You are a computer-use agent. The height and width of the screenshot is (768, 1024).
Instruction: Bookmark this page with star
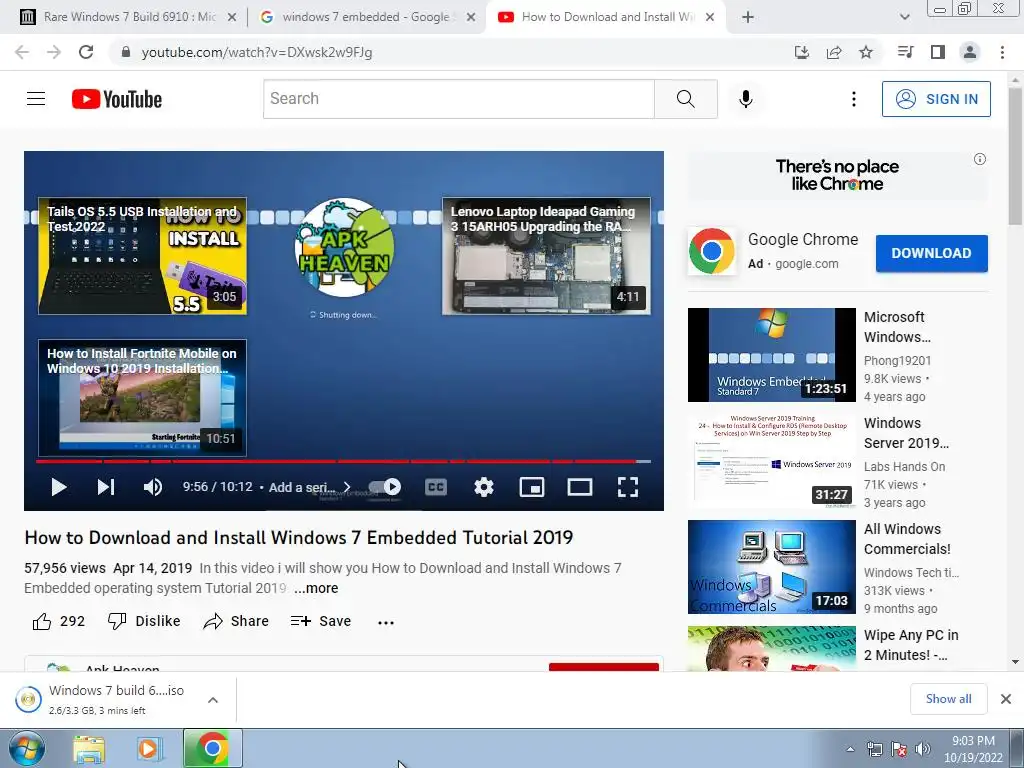point(866,52)
